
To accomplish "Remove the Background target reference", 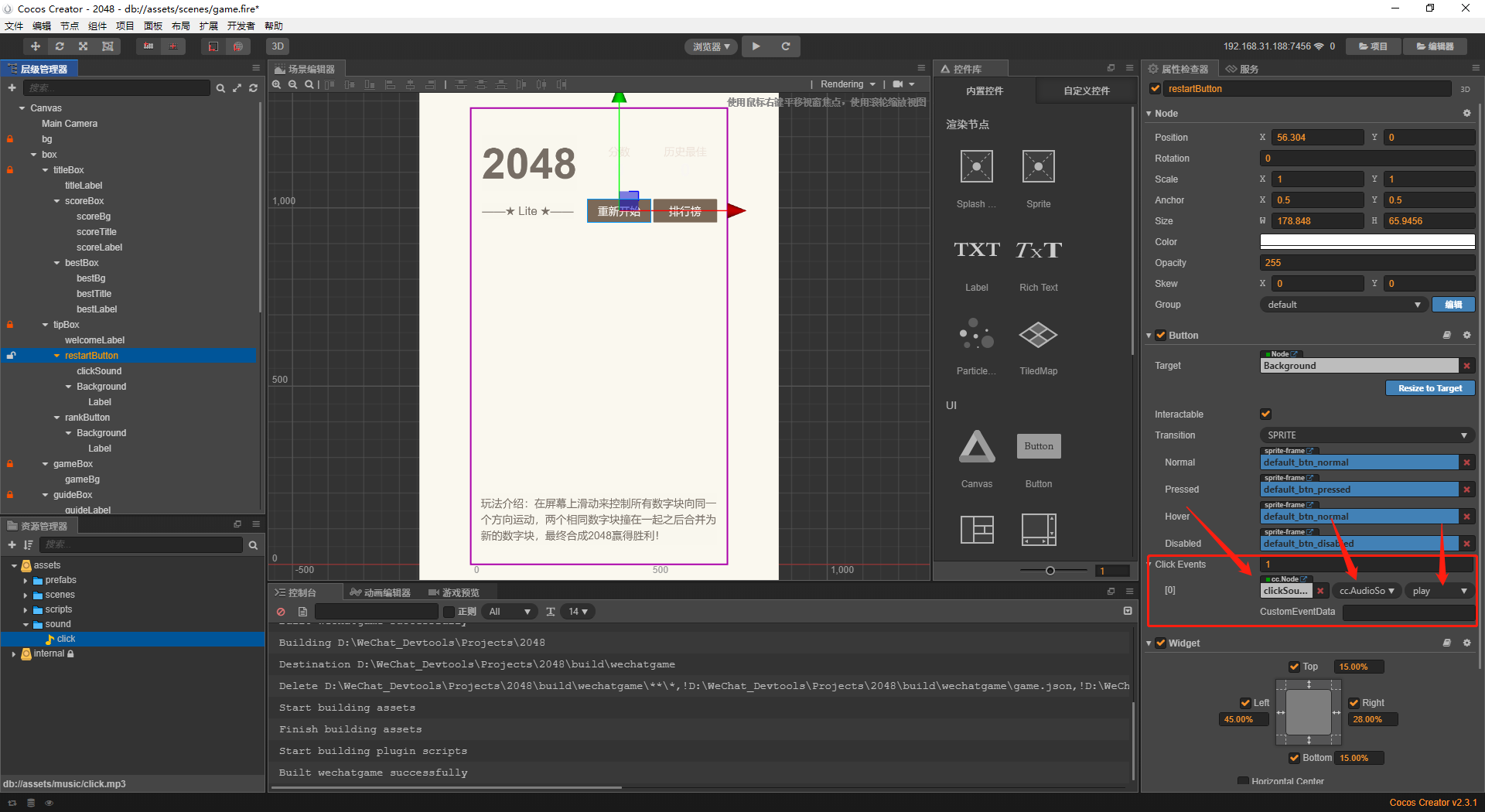I will [x=1466, y=366].
